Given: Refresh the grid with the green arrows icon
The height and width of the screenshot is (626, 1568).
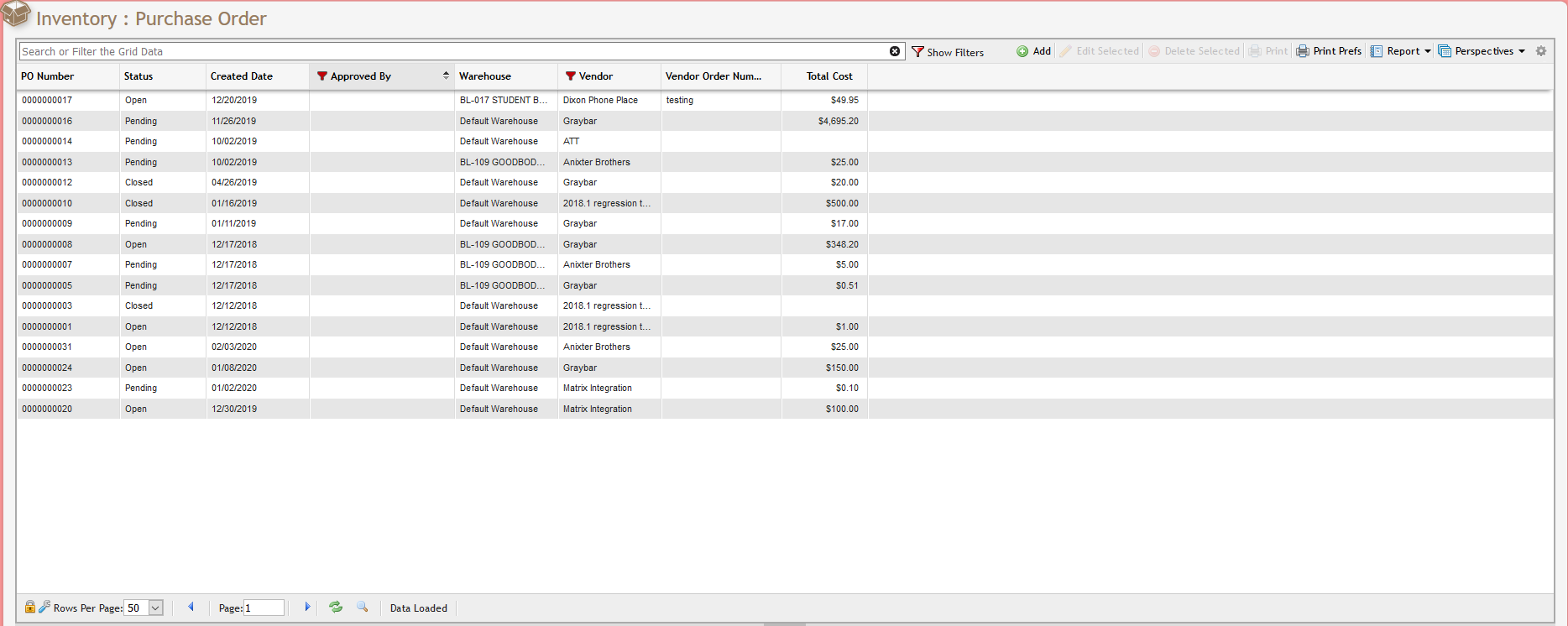Looking at the screenshot, I should 336,607.
